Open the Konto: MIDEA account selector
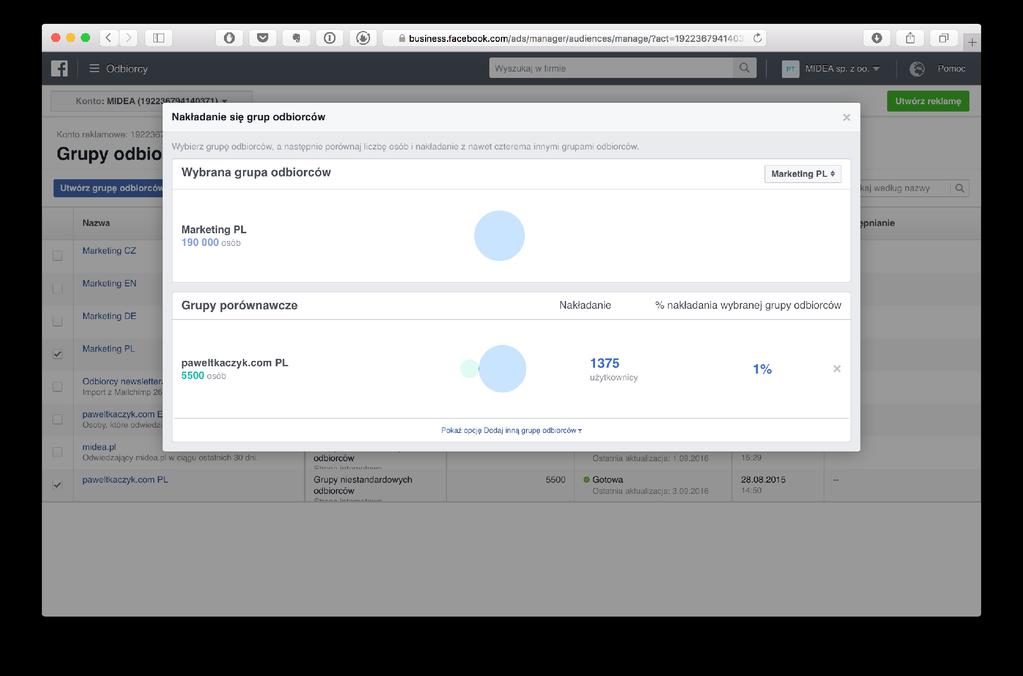This screenshot has height=676, width=1023. point(151,101)
